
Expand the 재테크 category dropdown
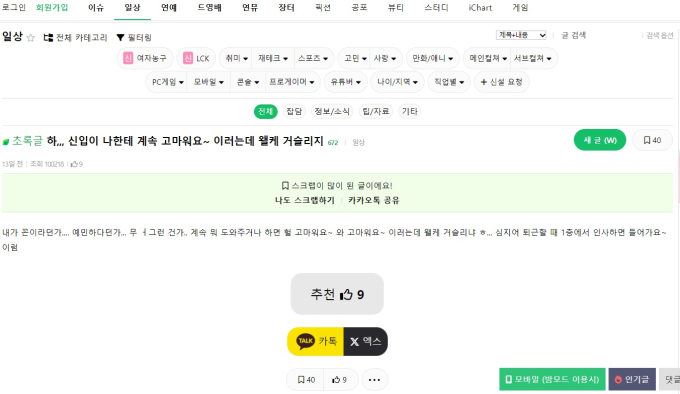coord(273,58)
